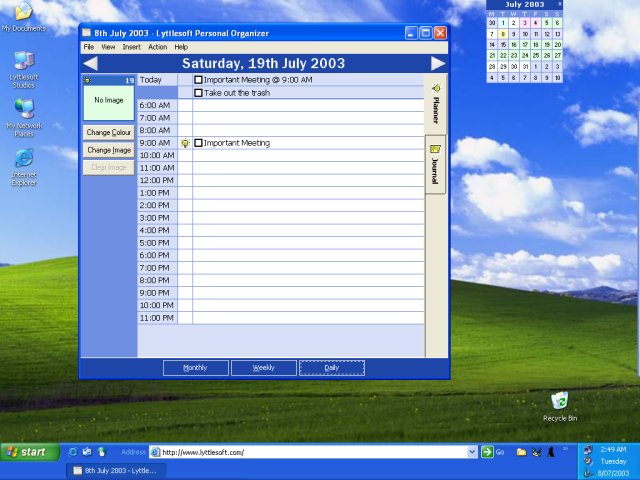Open the Action menu

click(x=158, y=47)
